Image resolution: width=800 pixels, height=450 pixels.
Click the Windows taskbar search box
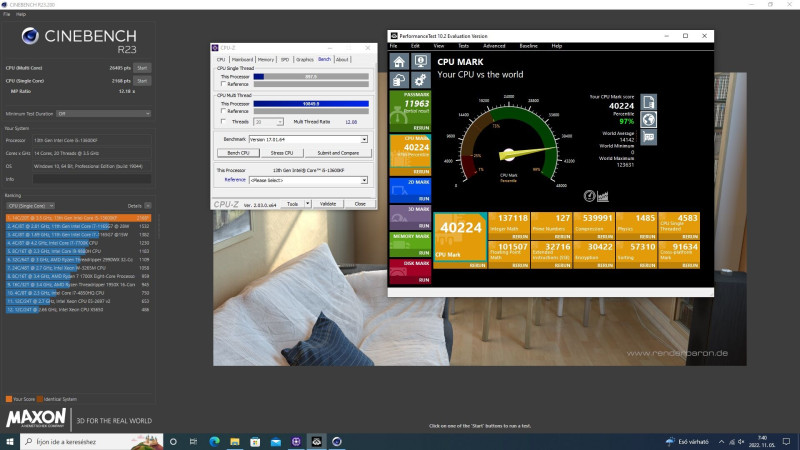92,441
